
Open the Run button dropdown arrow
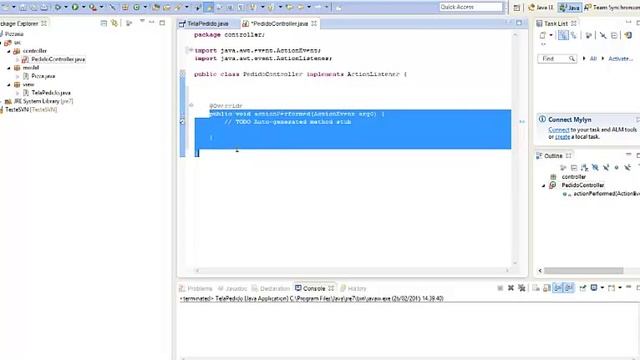point(83,7)
